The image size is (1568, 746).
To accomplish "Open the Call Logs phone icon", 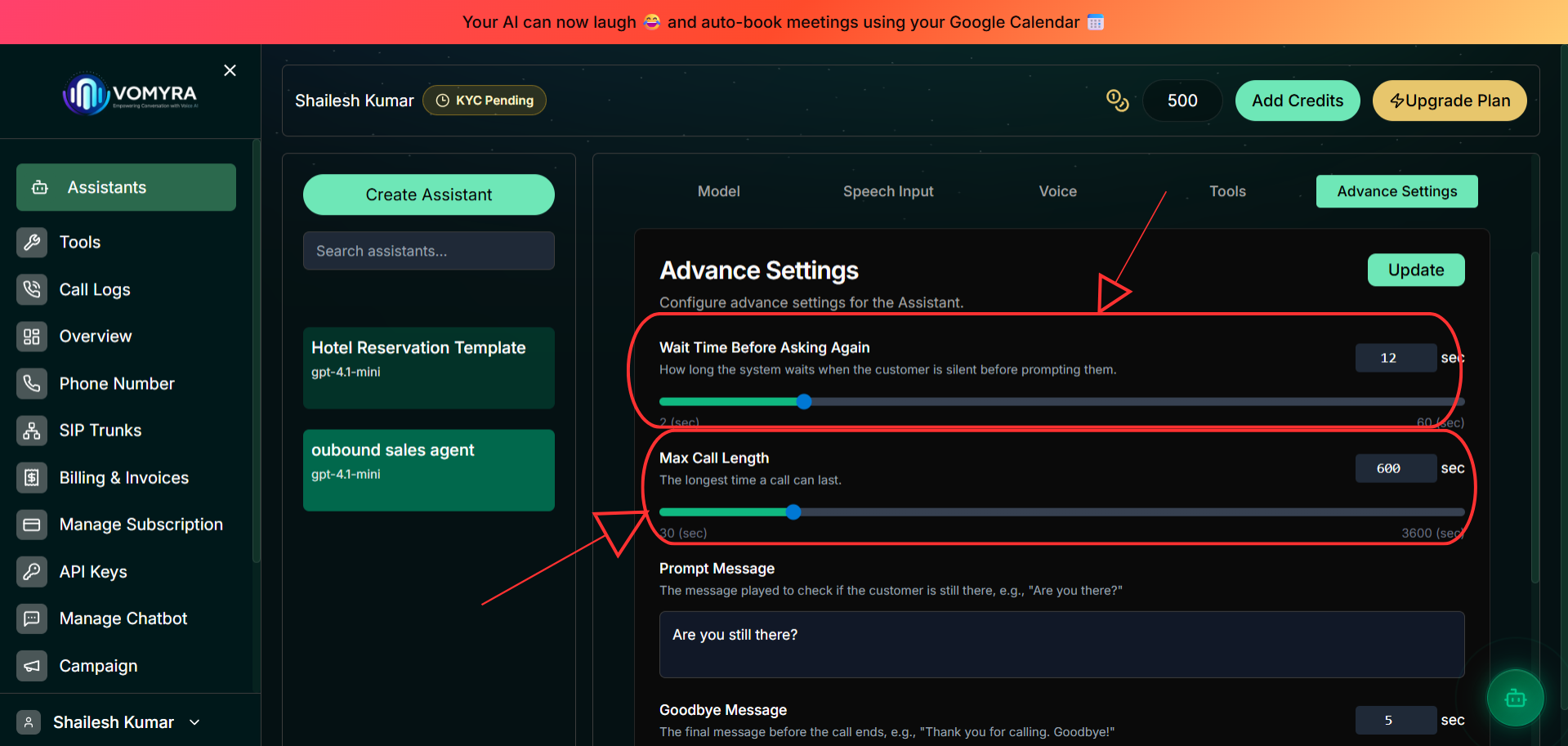I will (32, 289).
